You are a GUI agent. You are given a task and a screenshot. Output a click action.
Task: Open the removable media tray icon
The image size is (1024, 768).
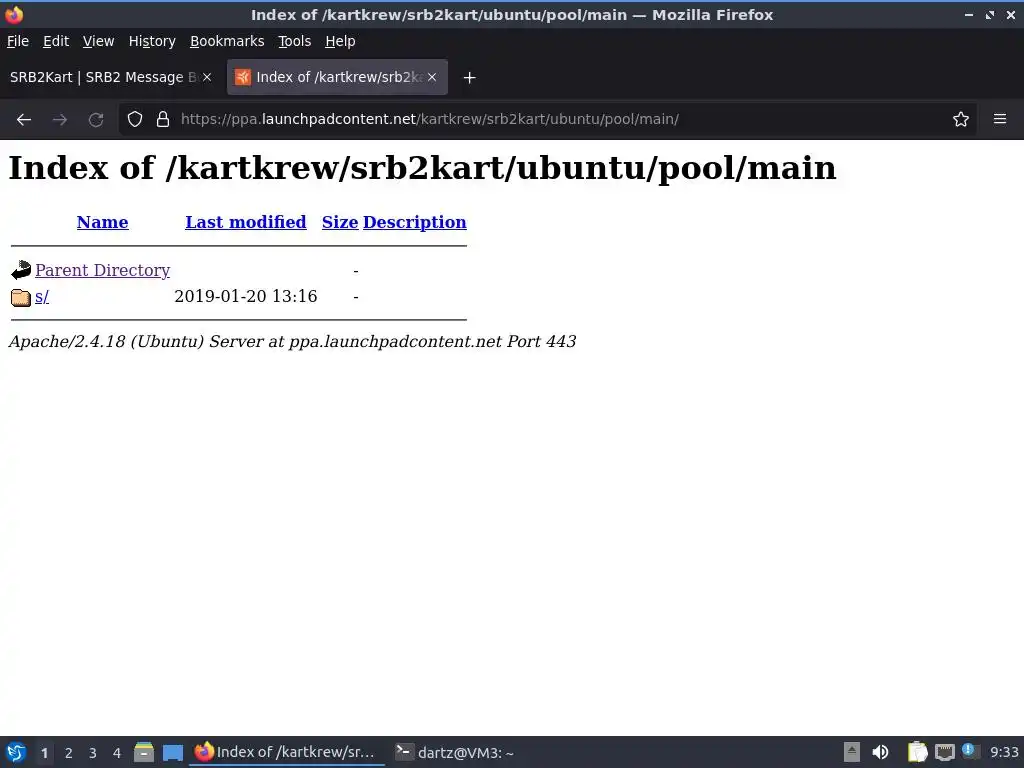852,752
